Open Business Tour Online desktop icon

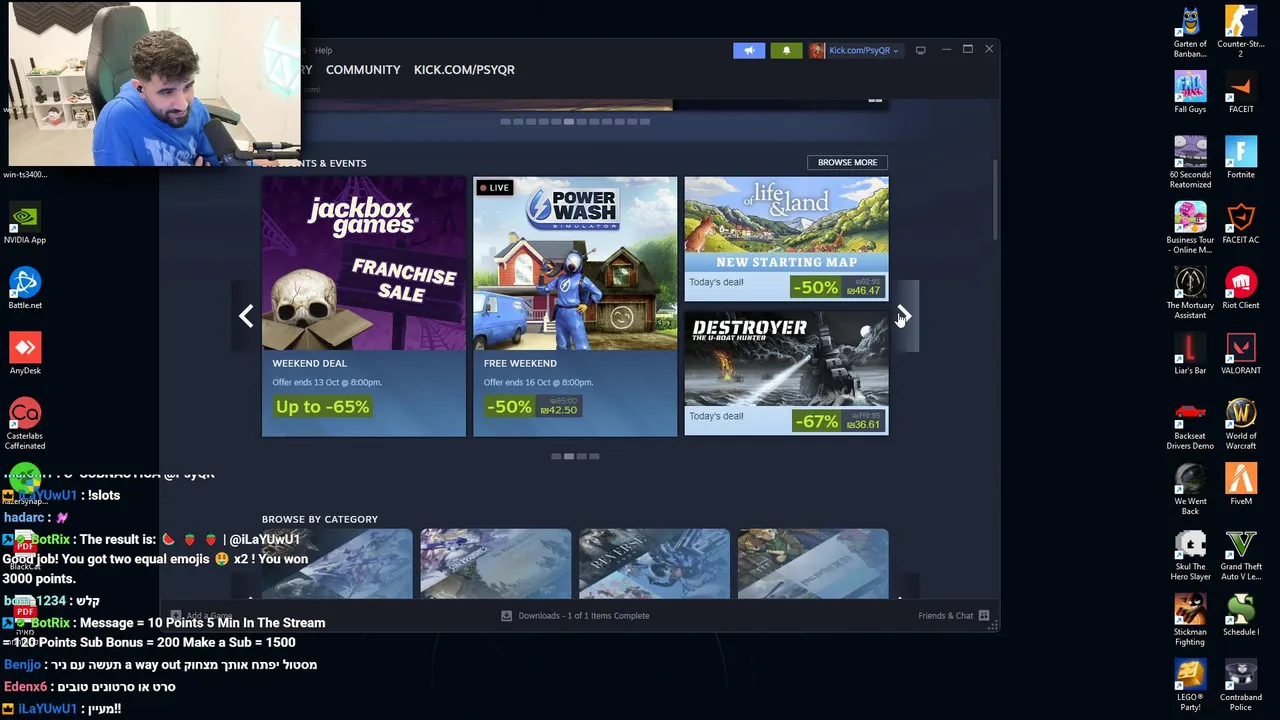(1190, 228)
